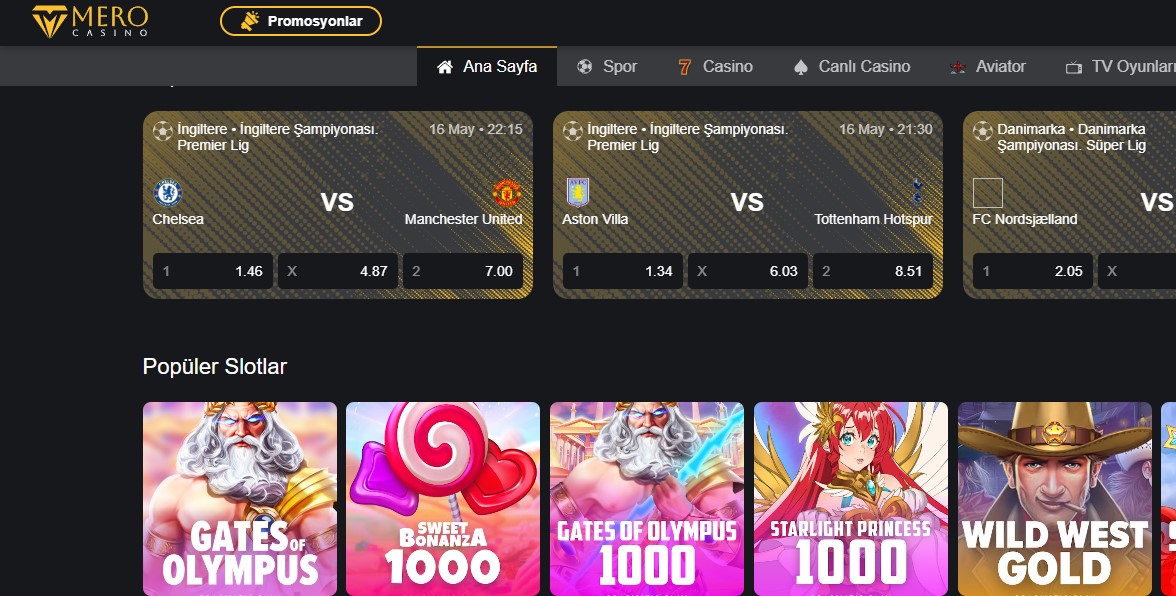Select Aston Villa odds 1.34
Viewport: 1176px width, 596px height.
click(623, 271)
